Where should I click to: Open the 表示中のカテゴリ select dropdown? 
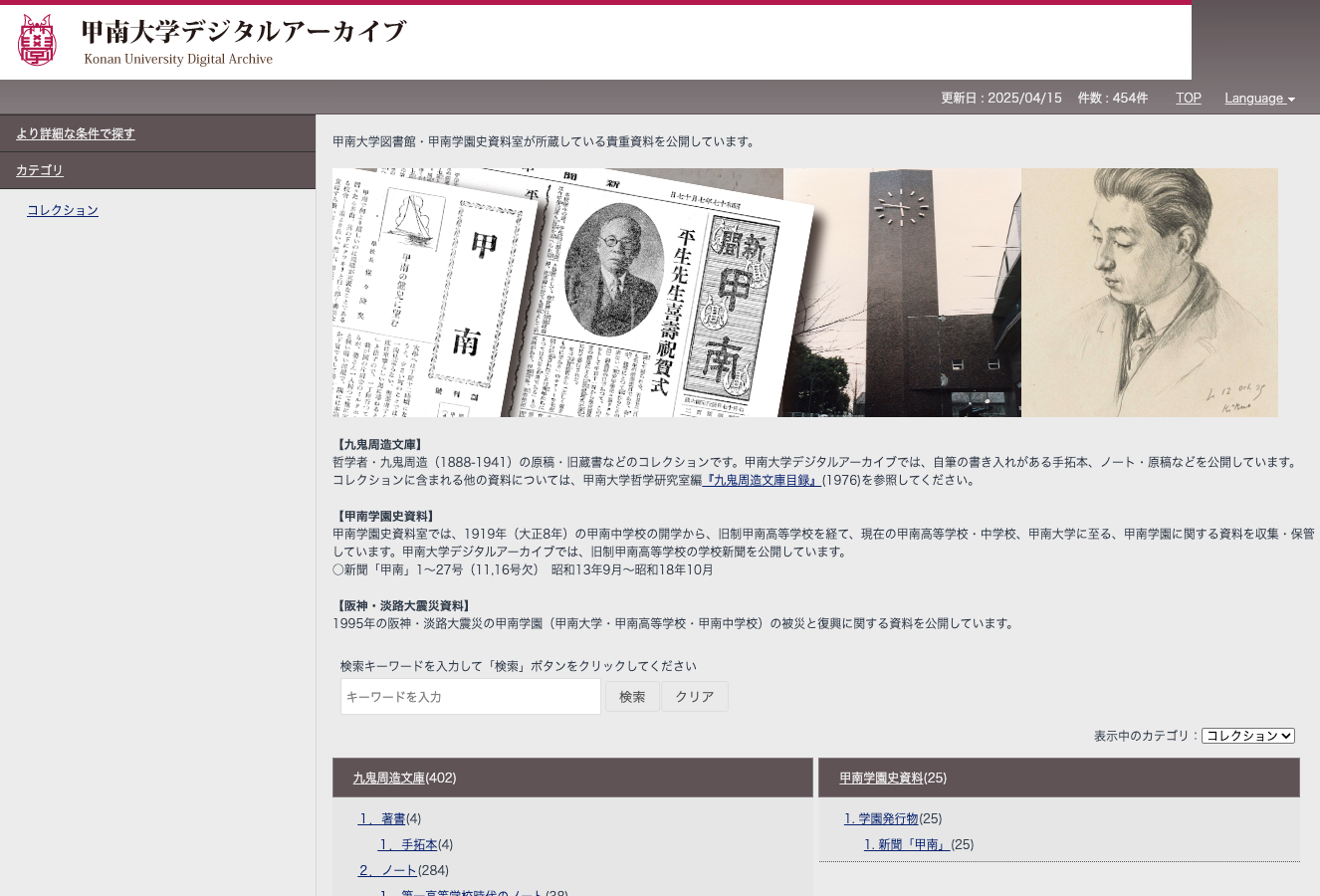click(x=1247, y=736)
